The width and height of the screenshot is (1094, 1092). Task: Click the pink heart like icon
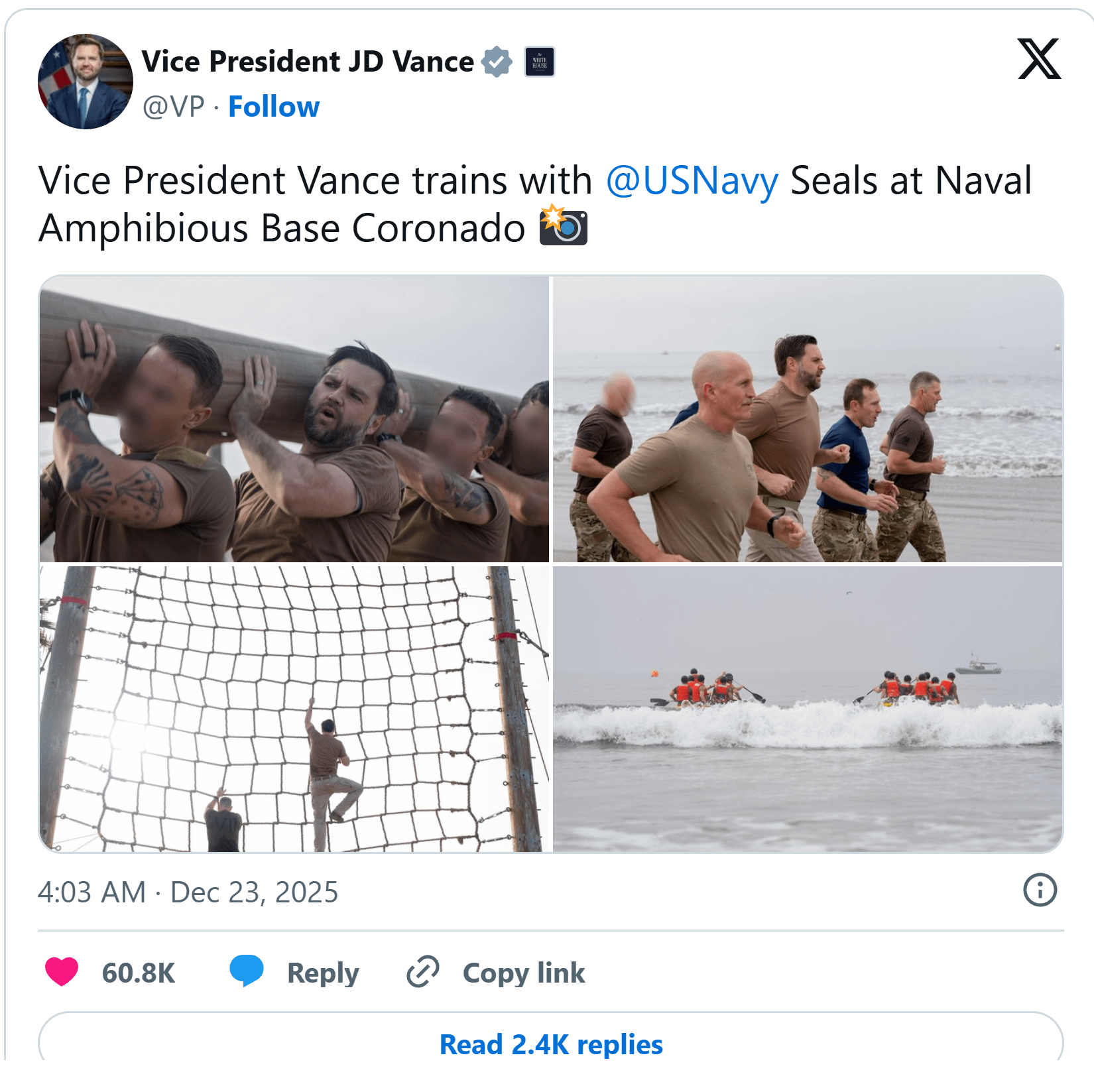click(62, 972)
